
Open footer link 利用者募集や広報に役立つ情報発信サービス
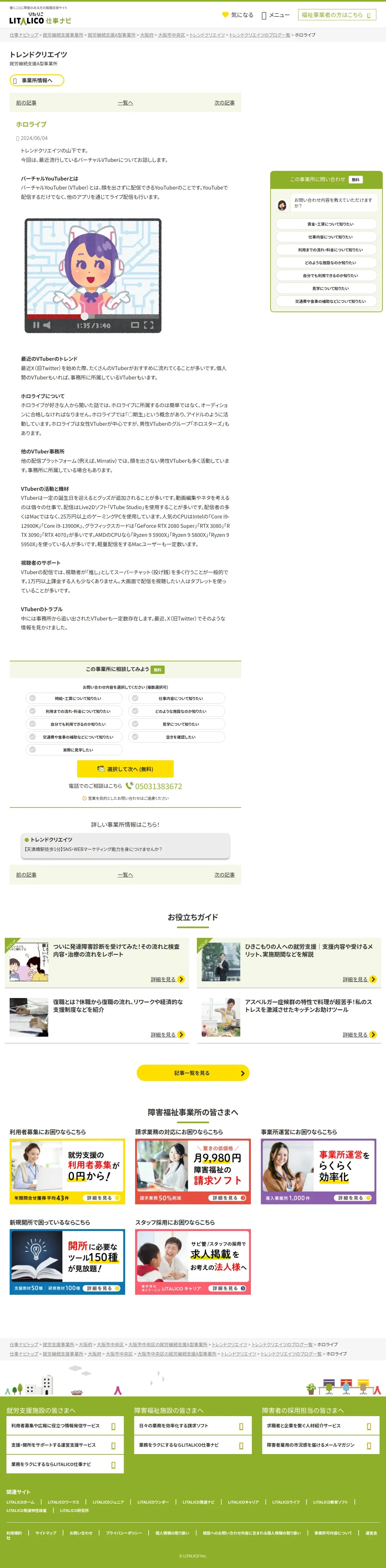pyautogui.click(x=65, y=1425)
